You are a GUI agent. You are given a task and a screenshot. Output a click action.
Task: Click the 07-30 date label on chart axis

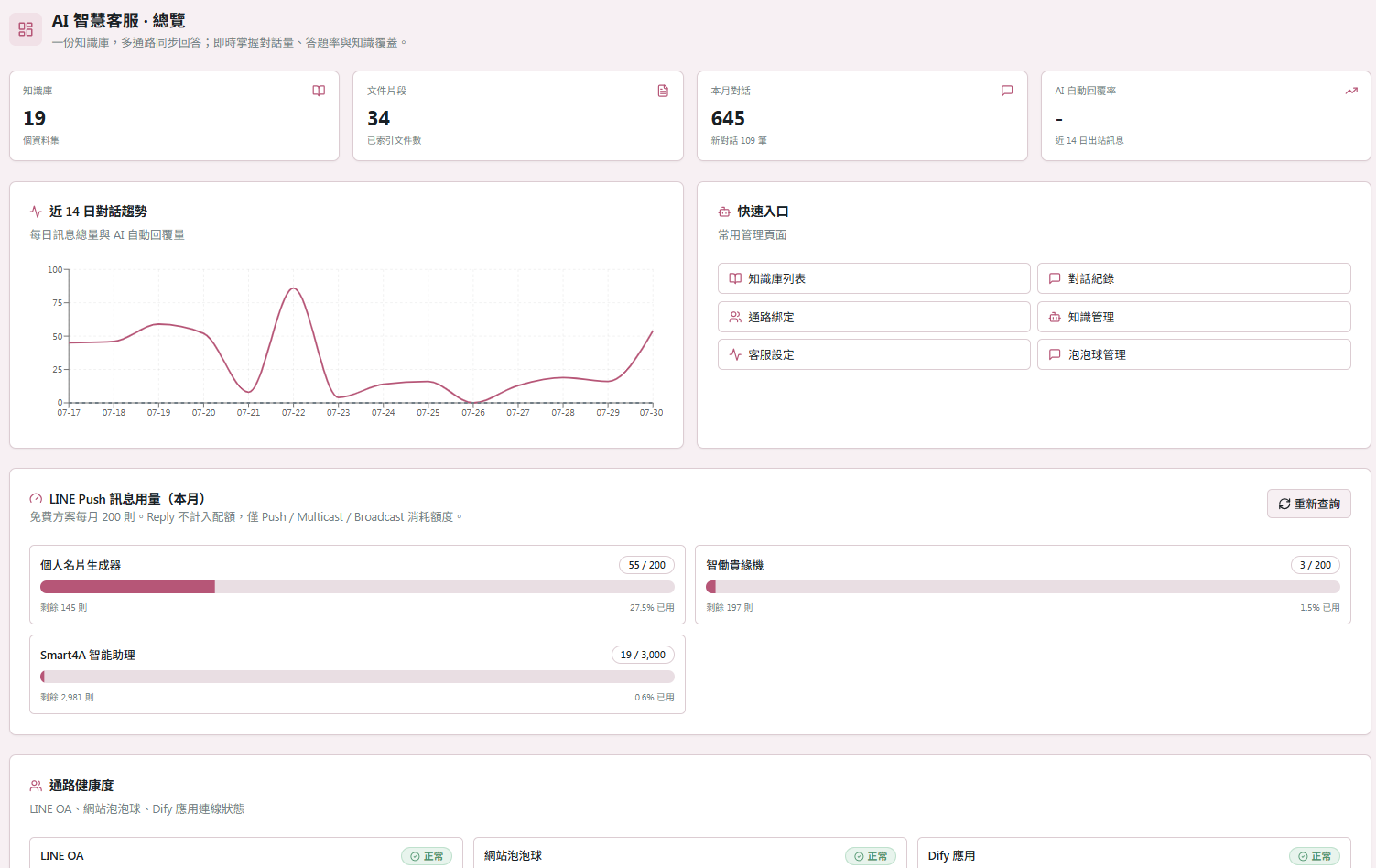pos(651,413)
